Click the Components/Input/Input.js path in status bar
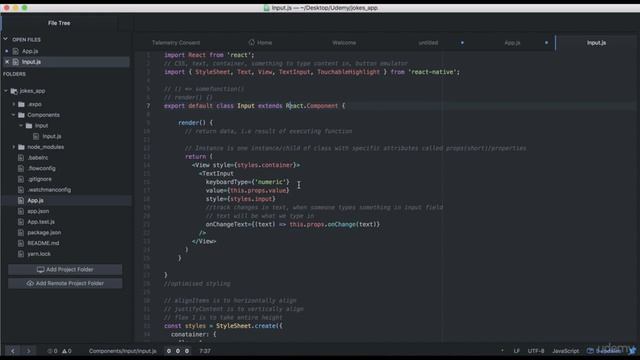This screenshot has width=640, height=360. 122,351
